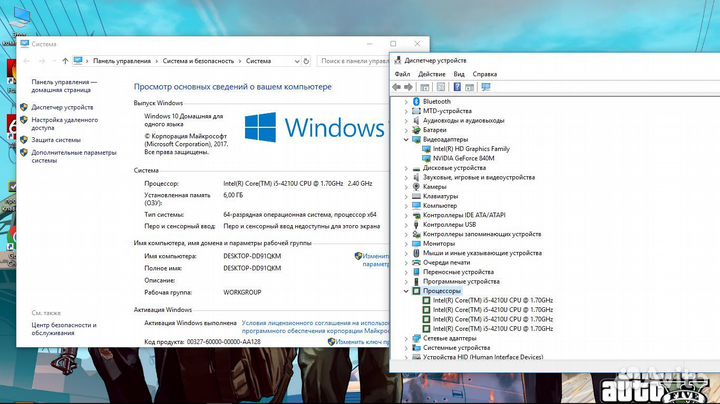Select the Bluetooth category icon
The height and width of the screenshot is (404, 720).
click(416, 101)
